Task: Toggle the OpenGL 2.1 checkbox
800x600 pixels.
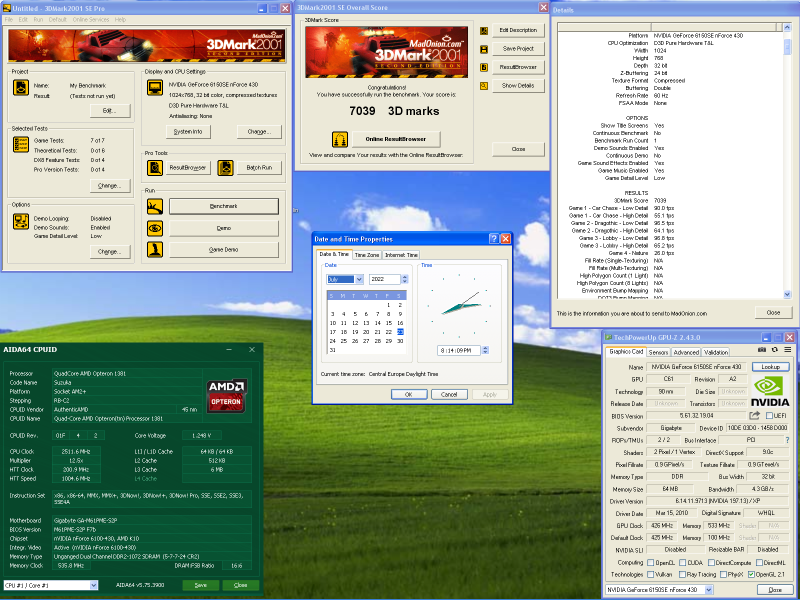Action: point(751,574)
